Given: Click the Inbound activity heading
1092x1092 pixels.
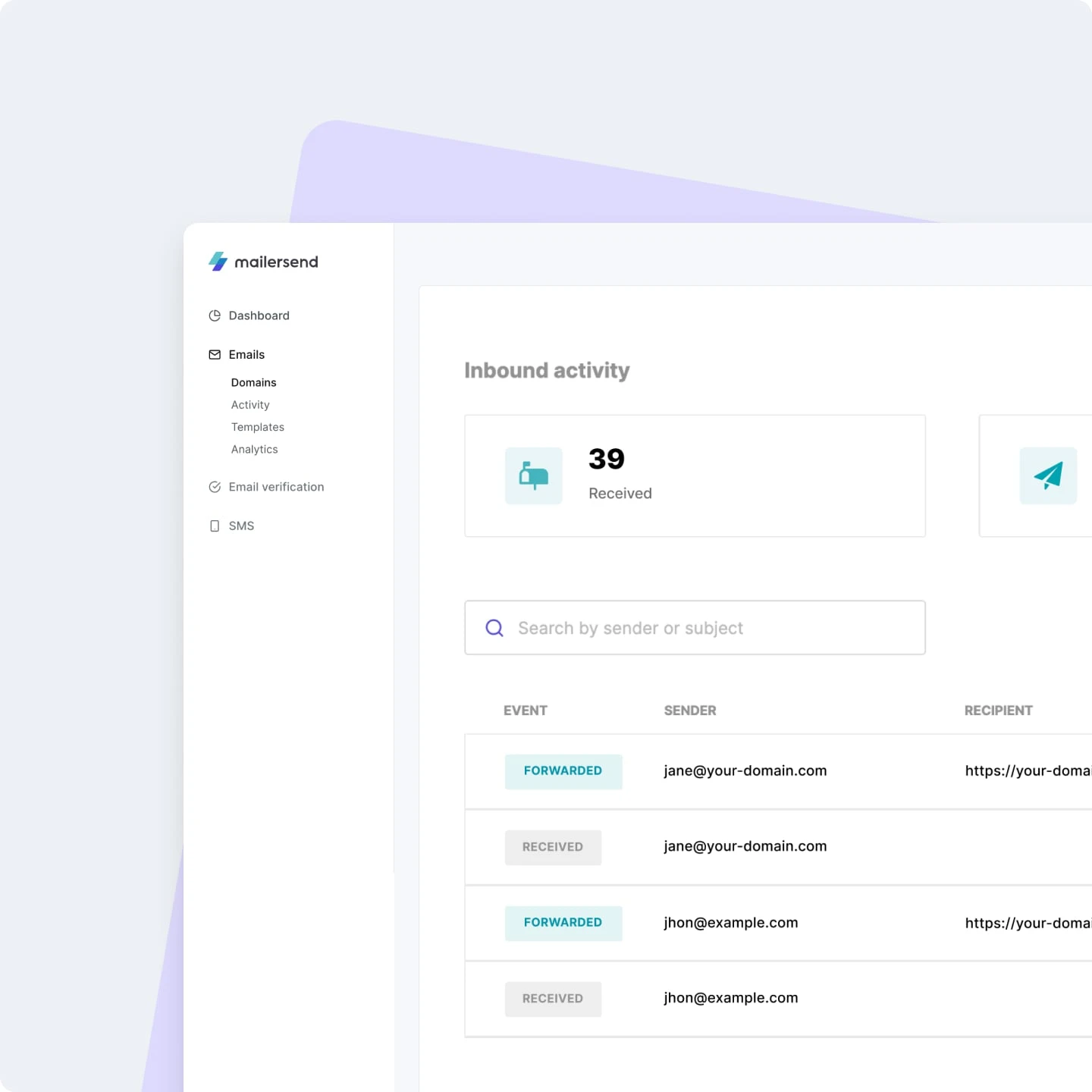Looking at the screenshot, I should (x=547, y=370).
